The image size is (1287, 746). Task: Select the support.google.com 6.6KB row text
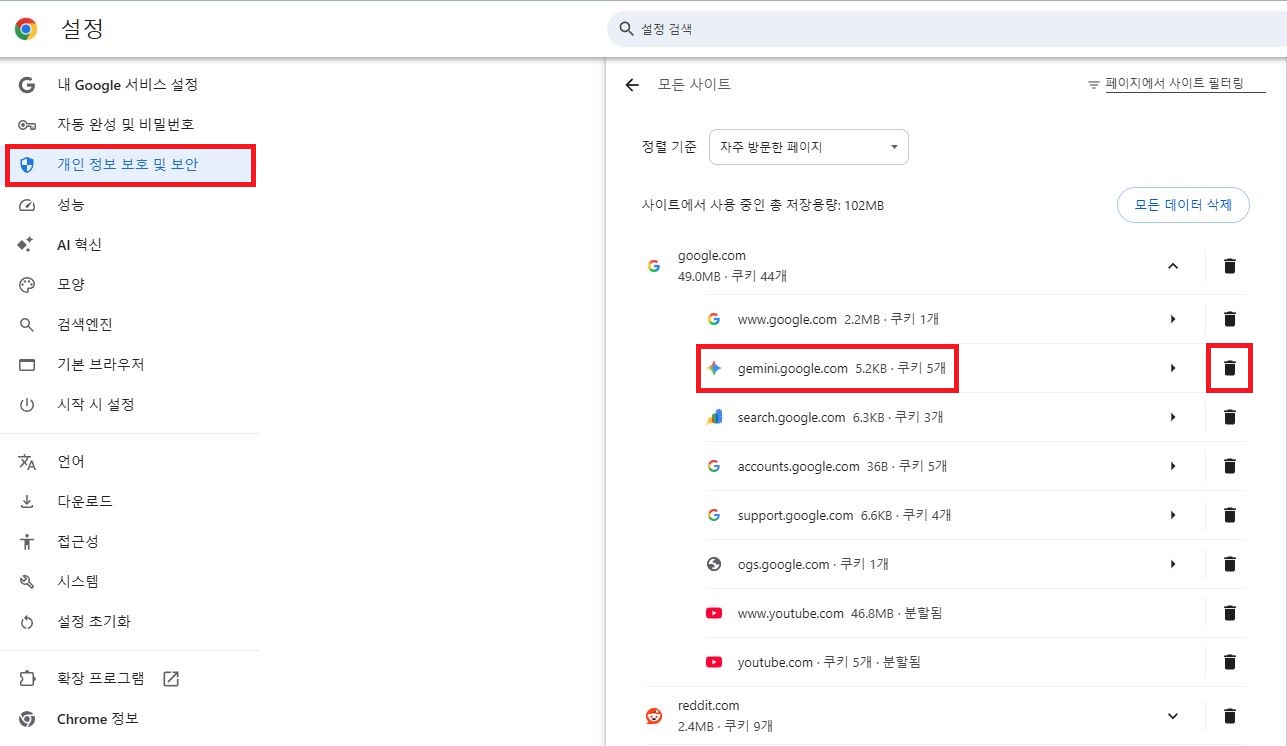(x=844, y=515)
